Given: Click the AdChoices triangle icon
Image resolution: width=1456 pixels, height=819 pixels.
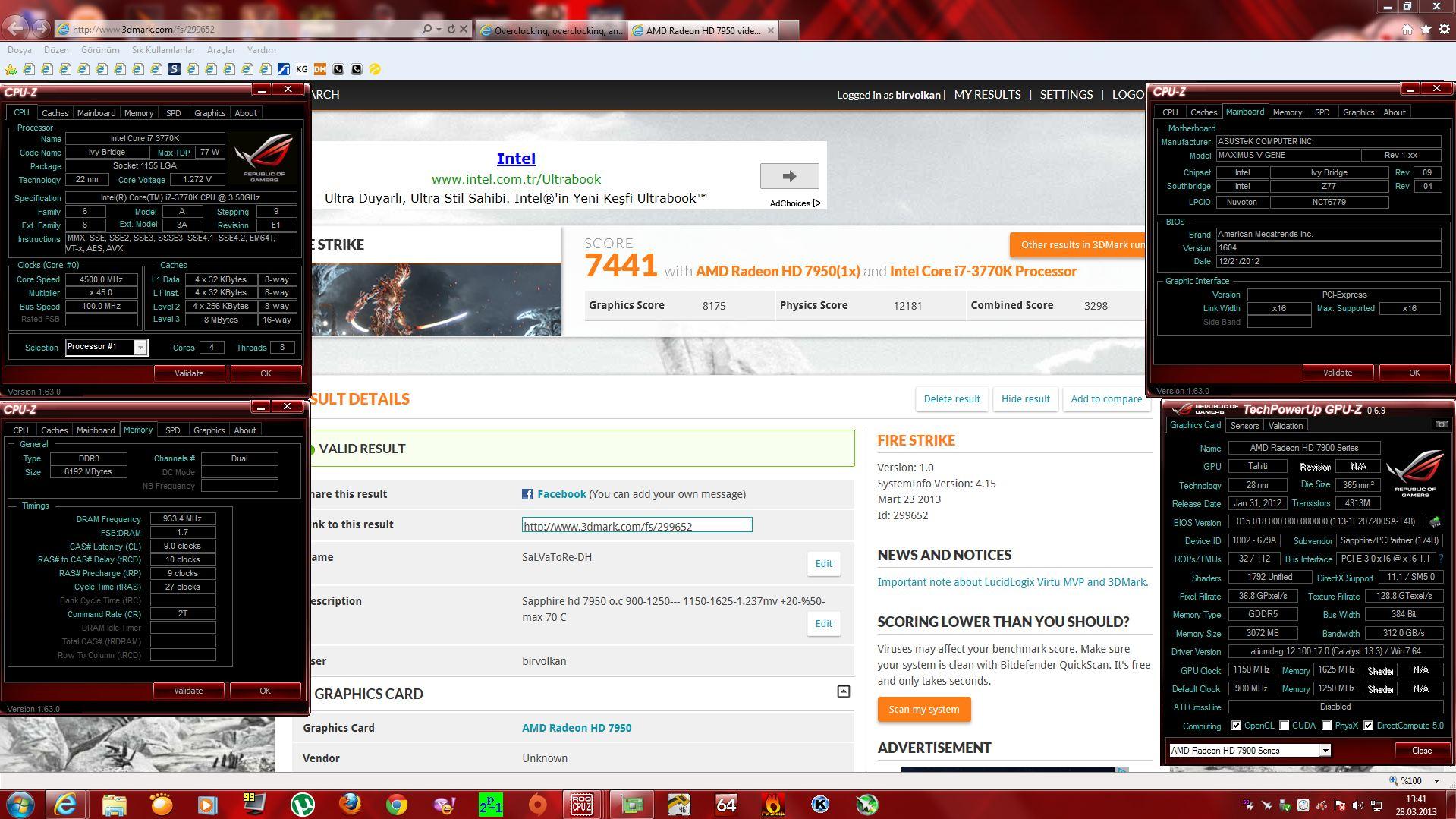Looking at the screenshot, I should pyautogui.click(x=816, y=203).
